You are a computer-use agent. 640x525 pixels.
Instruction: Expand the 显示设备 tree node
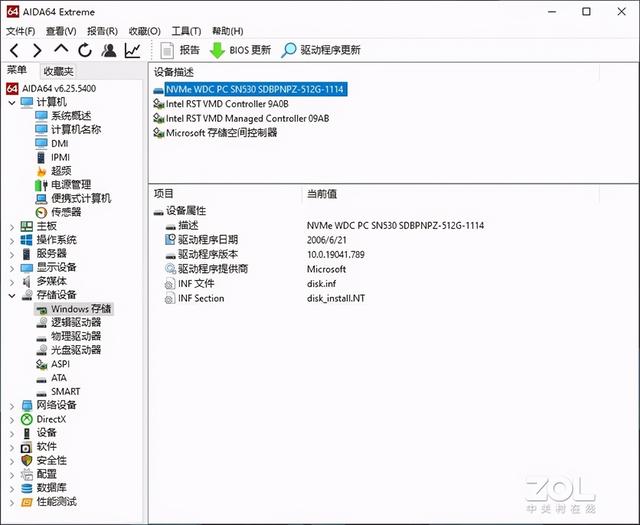coord(12,268)
